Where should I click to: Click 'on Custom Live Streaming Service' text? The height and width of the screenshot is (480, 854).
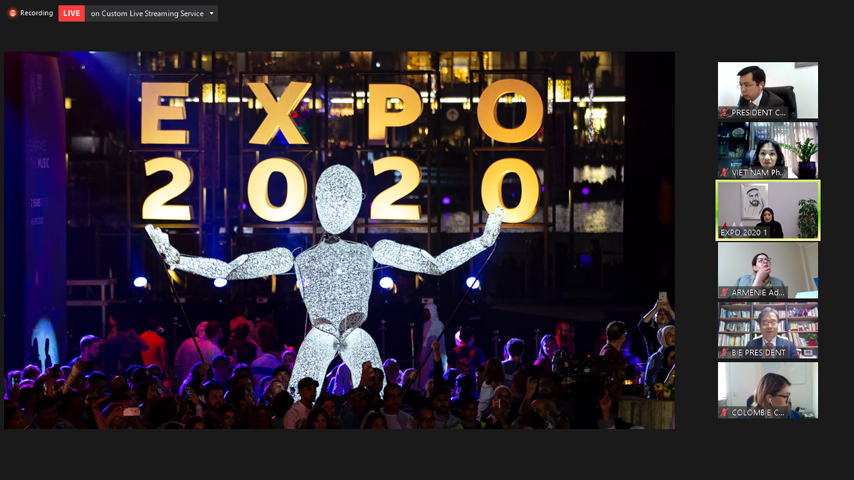pos(146,14)
